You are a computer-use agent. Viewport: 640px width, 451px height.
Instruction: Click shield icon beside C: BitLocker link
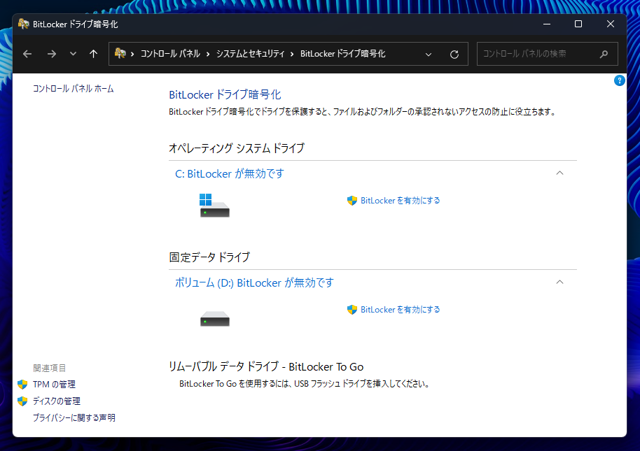click(x=352, y=200)
